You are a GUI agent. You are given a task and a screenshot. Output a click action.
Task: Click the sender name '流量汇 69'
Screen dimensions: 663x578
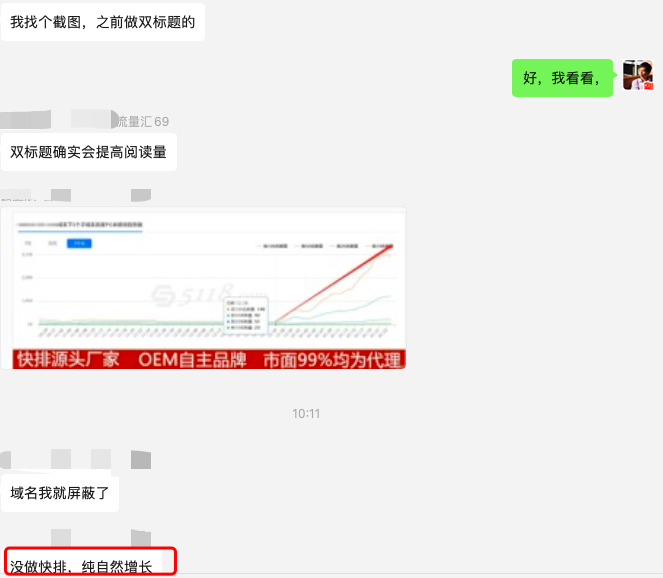coord(143,121)
